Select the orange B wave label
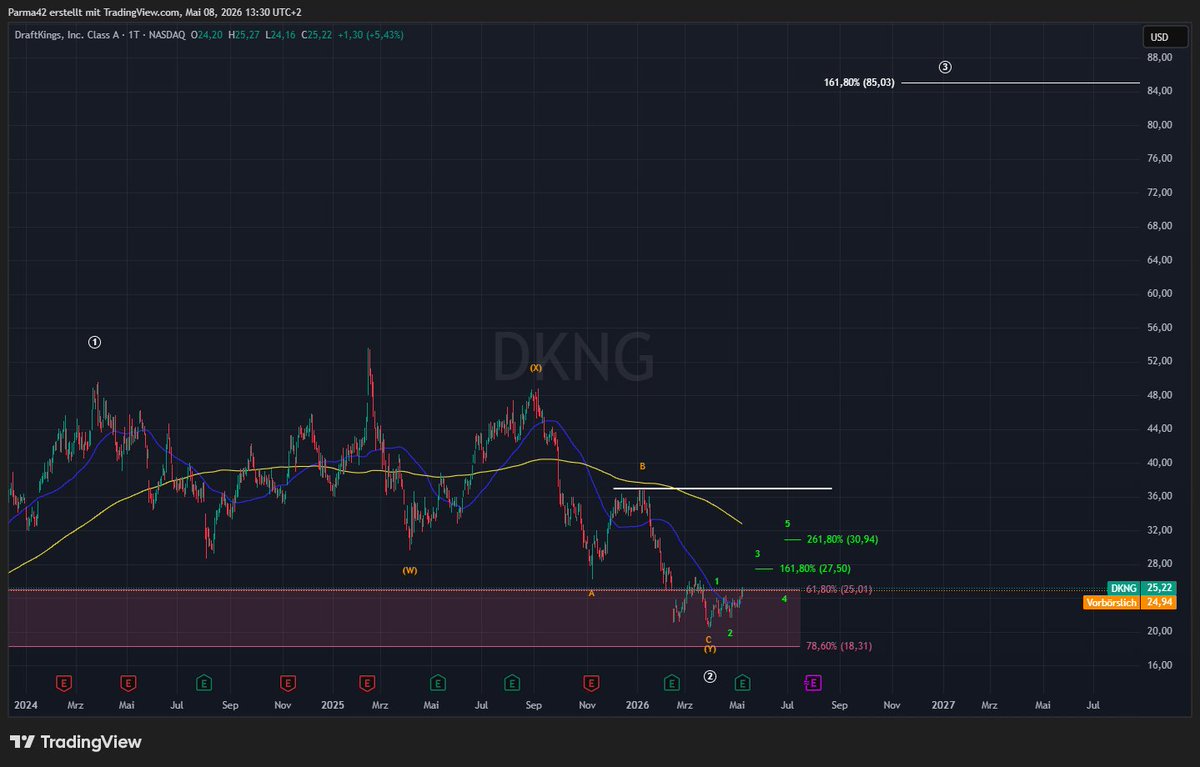1200x767 pixels. [x=643, y=467]
